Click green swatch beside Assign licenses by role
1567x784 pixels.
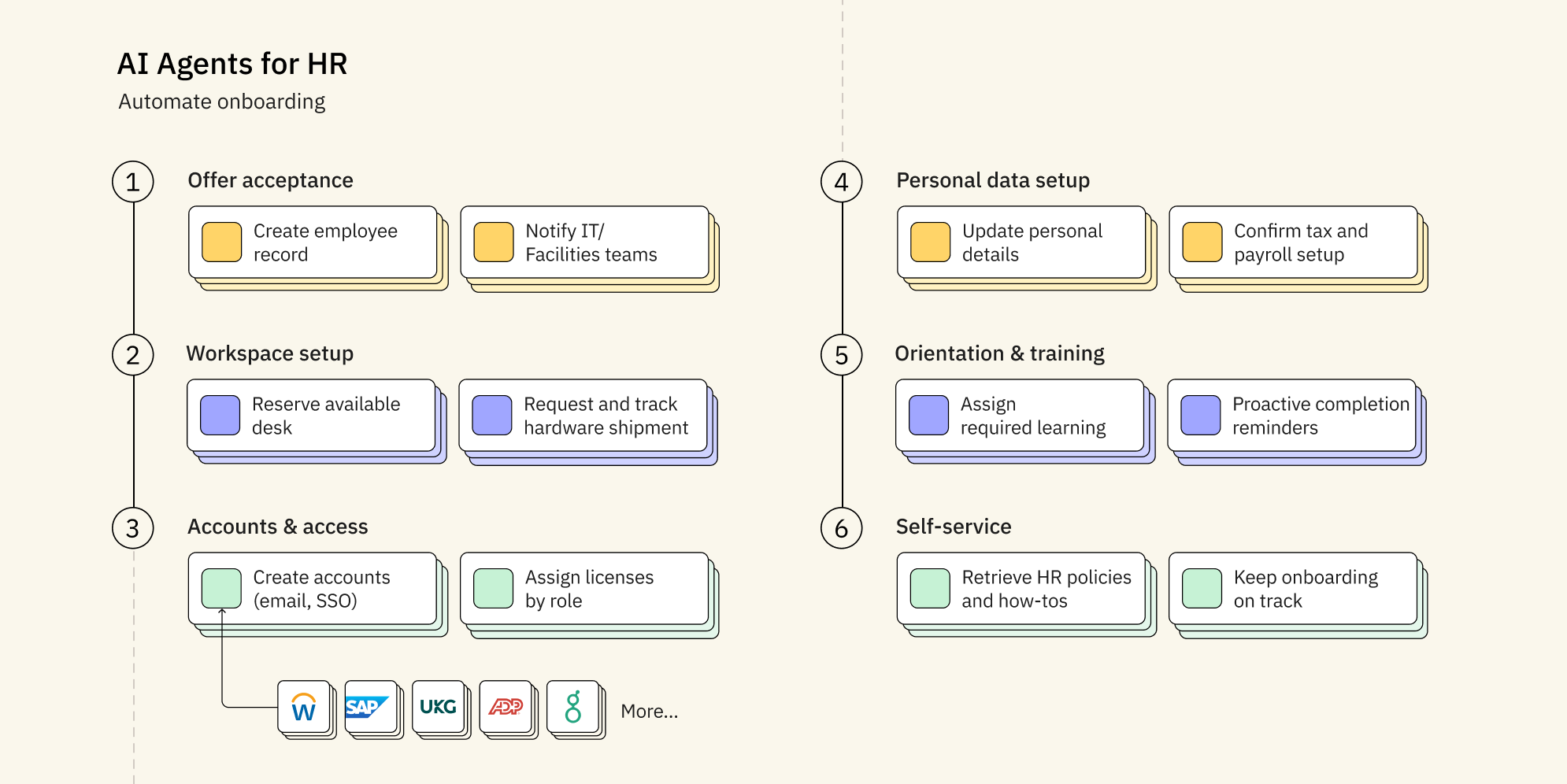coord(494,589)
